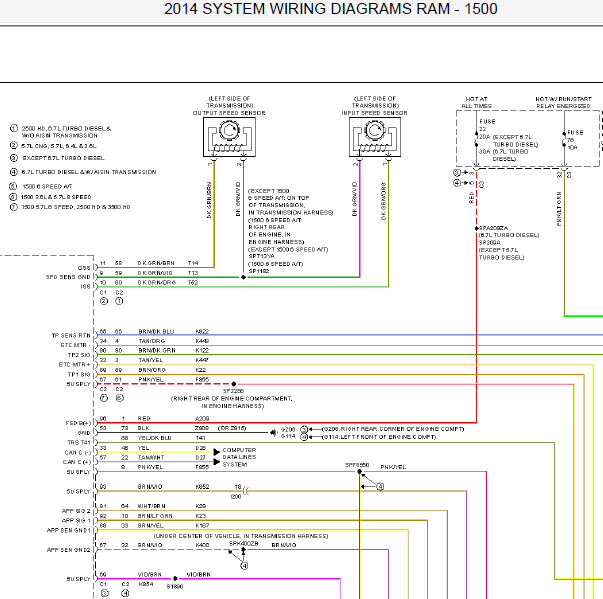Select wire label TAN/WHT D27
This screenshot has height=599, width=603.
(172, 458)
